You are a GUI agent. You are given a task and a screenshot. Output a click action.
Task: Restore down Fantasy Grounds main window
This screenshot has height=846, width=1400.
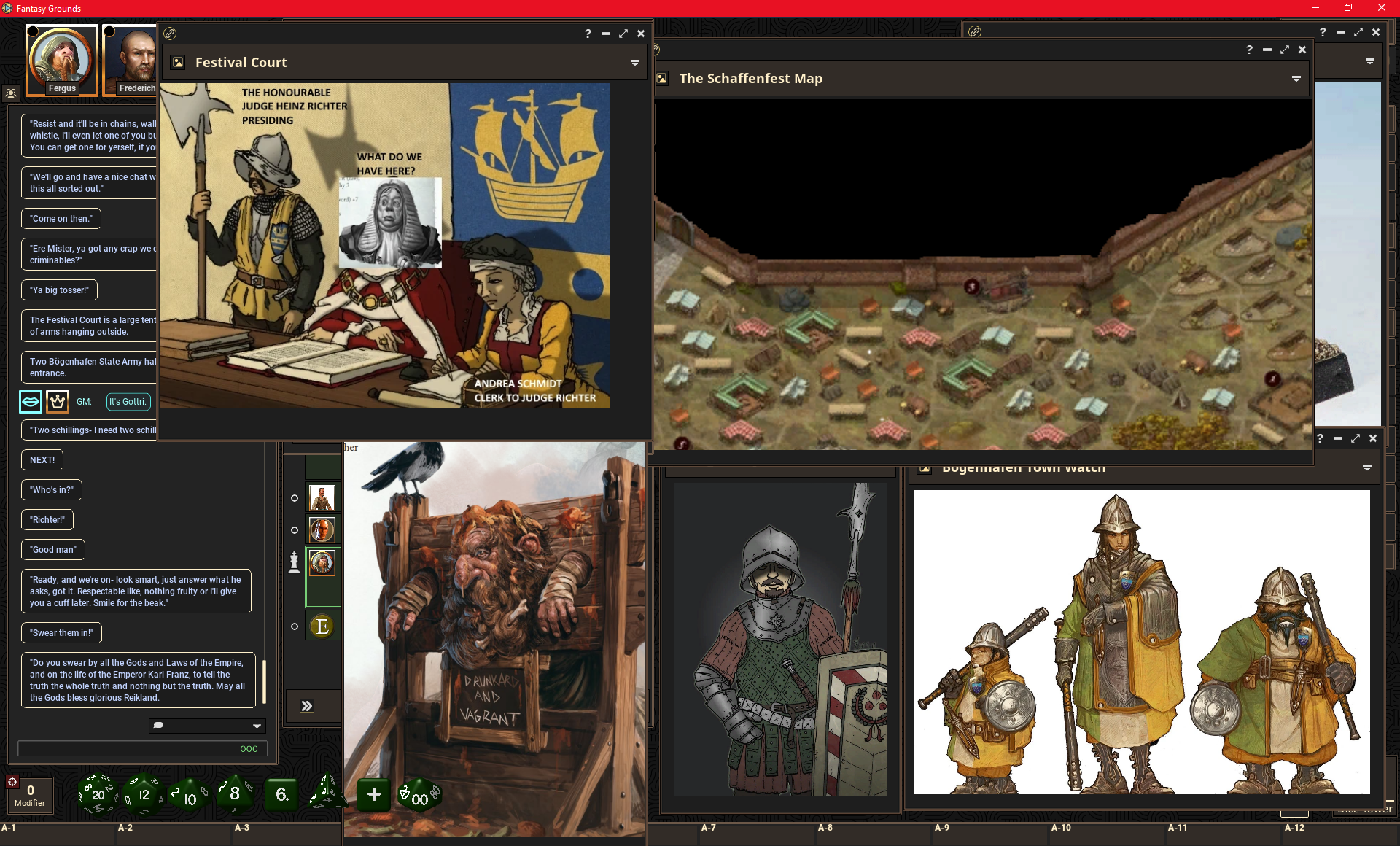coord(1348,8)
